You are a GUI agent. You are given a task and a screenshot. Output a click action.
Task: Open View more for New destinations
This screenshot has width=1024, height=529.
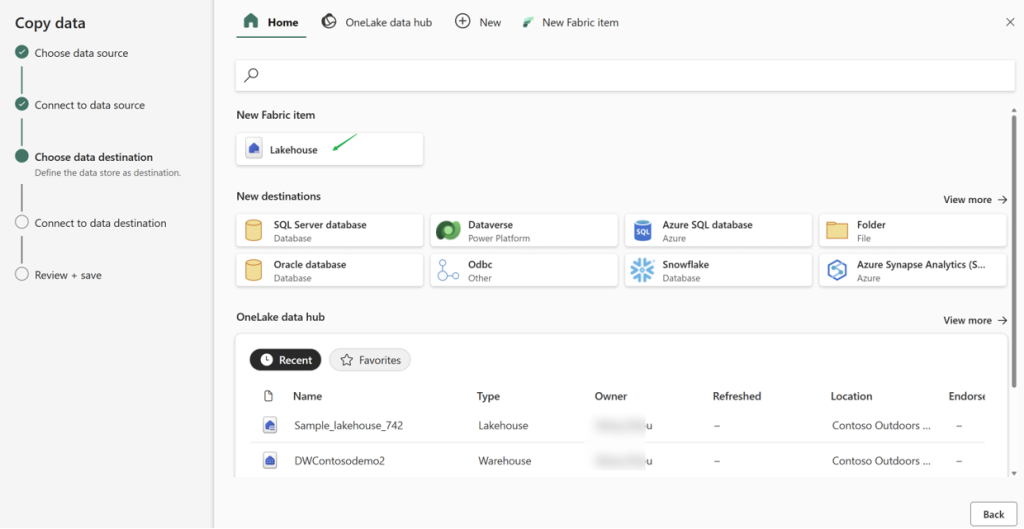point(975,200)
